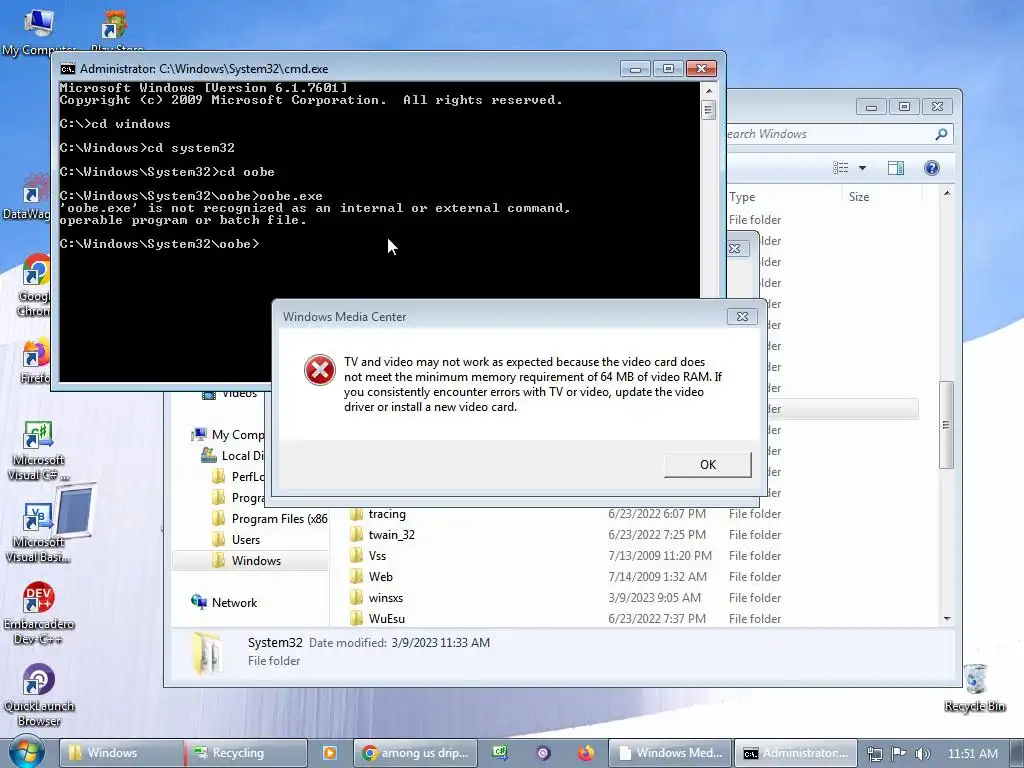Click the Explorer scrollbar down arrow
Viewport: 1024px width, 768px height.
tap(947, 618)
